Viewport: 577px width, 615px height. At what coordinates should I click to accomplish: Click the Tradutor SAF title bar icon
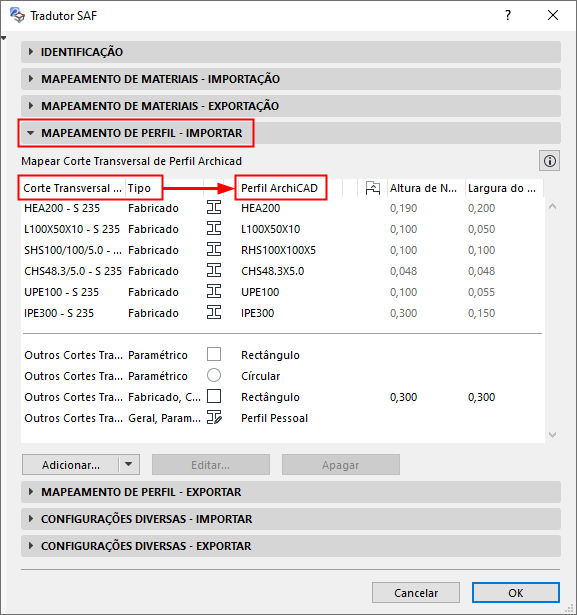point(17,15)
